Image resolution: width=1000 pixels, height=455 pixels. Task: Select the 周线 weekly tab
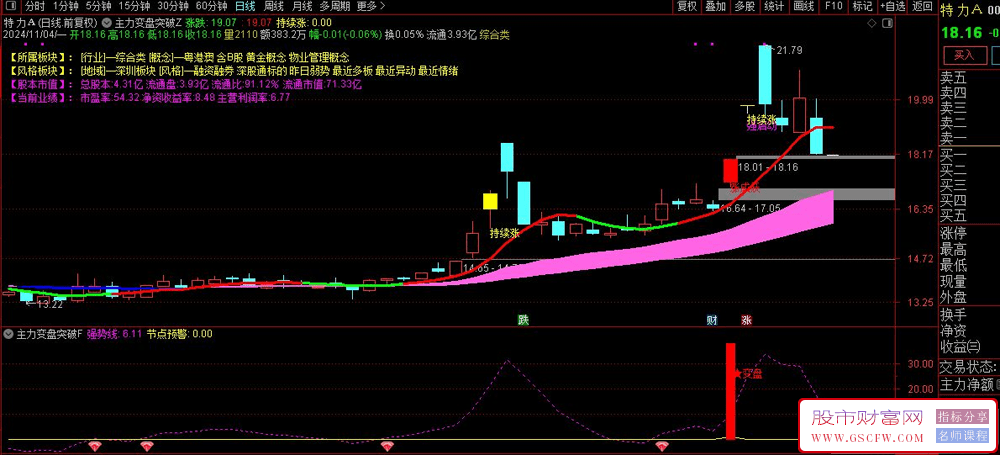tap(273, 6)
